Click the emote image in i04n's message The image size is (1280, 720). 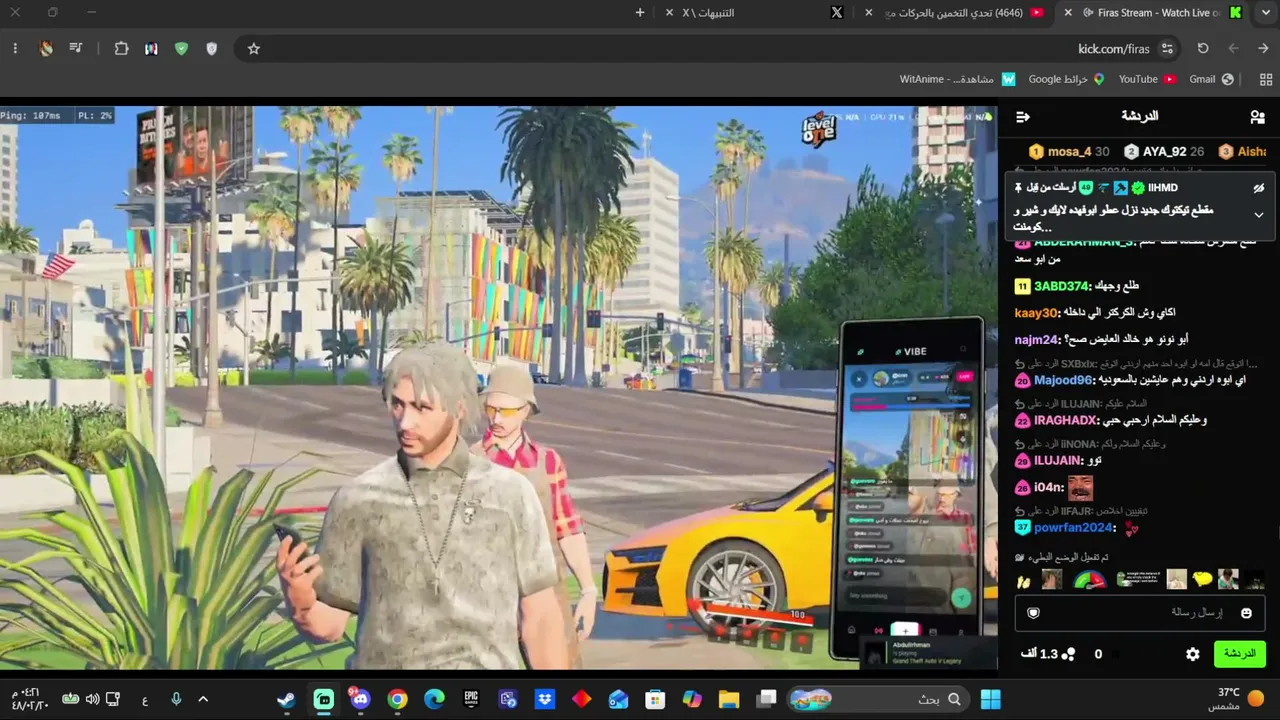click(x=1080, y=488)
